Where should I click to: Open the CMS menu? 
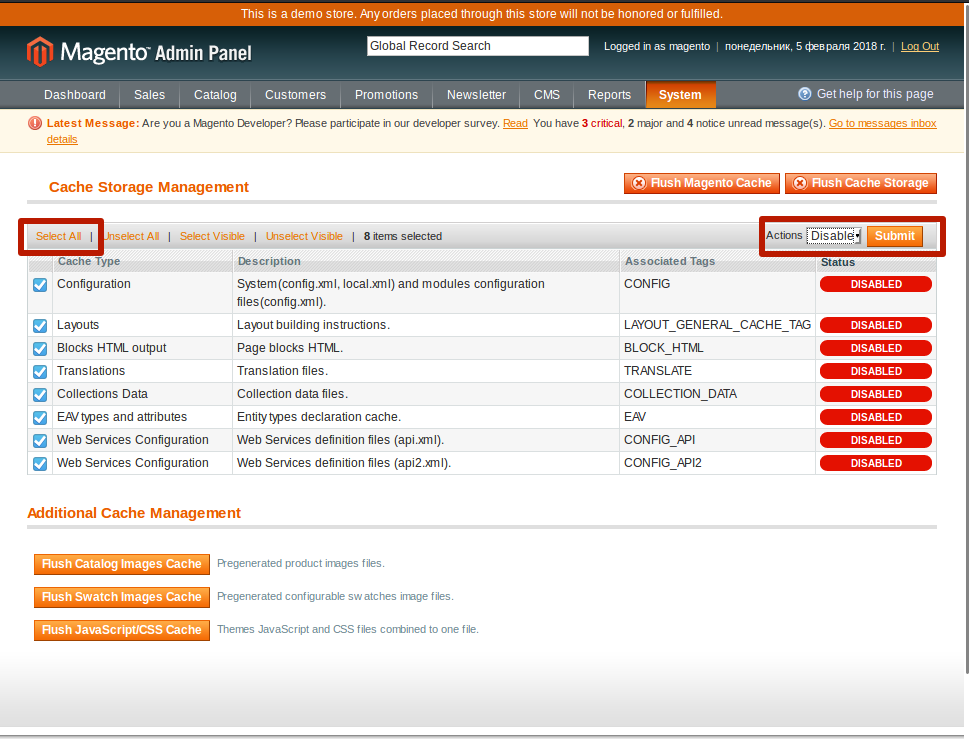(x=547, y=95)
